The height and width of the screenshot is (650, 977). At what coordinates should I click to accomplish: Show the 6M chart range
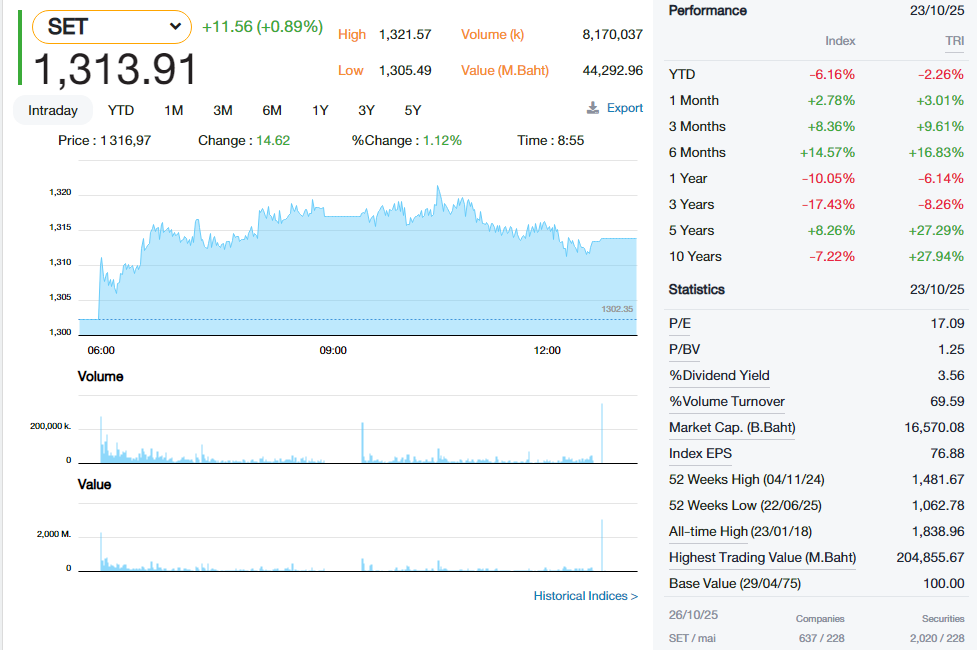(x=272, y=110)
